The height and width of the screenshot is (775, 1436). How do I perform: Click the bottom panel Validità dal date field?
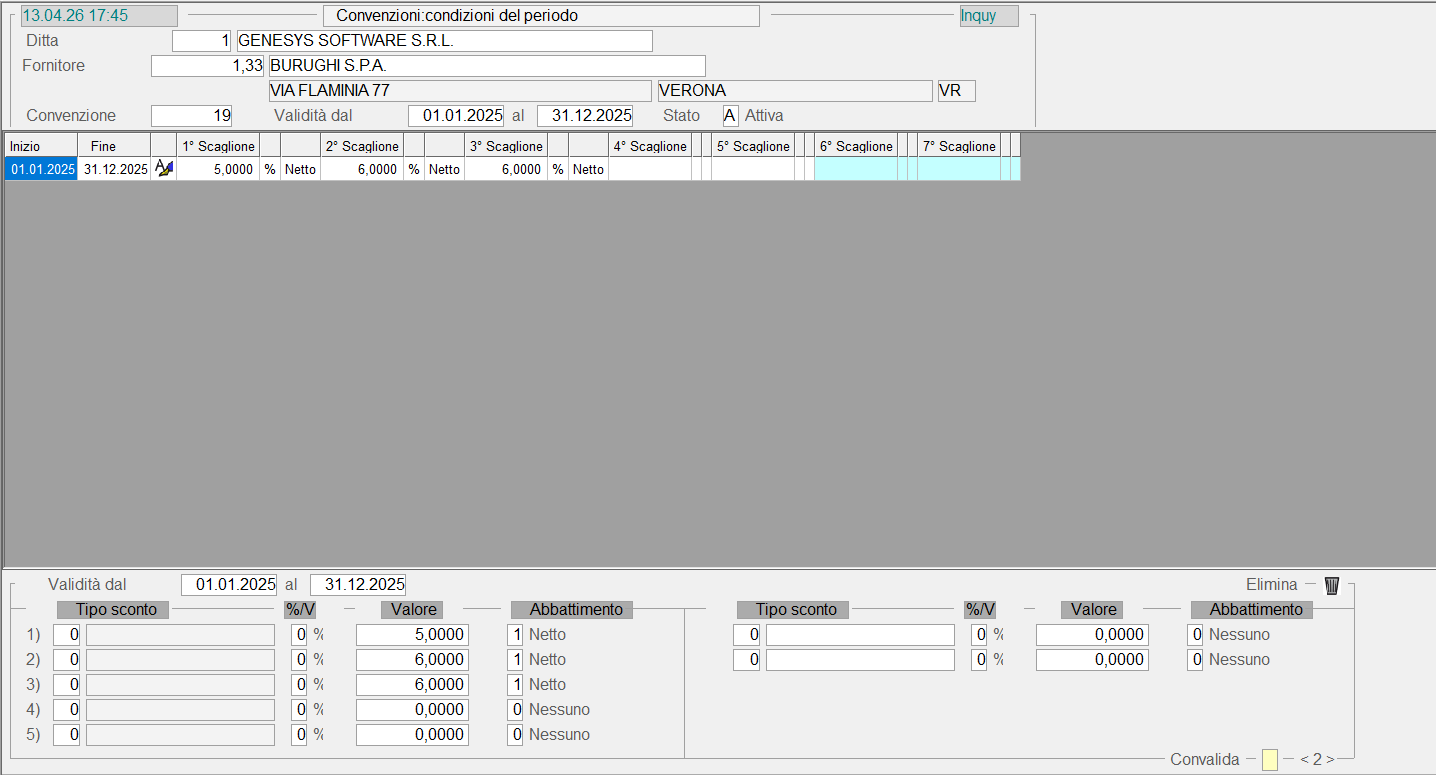(229, 585)
